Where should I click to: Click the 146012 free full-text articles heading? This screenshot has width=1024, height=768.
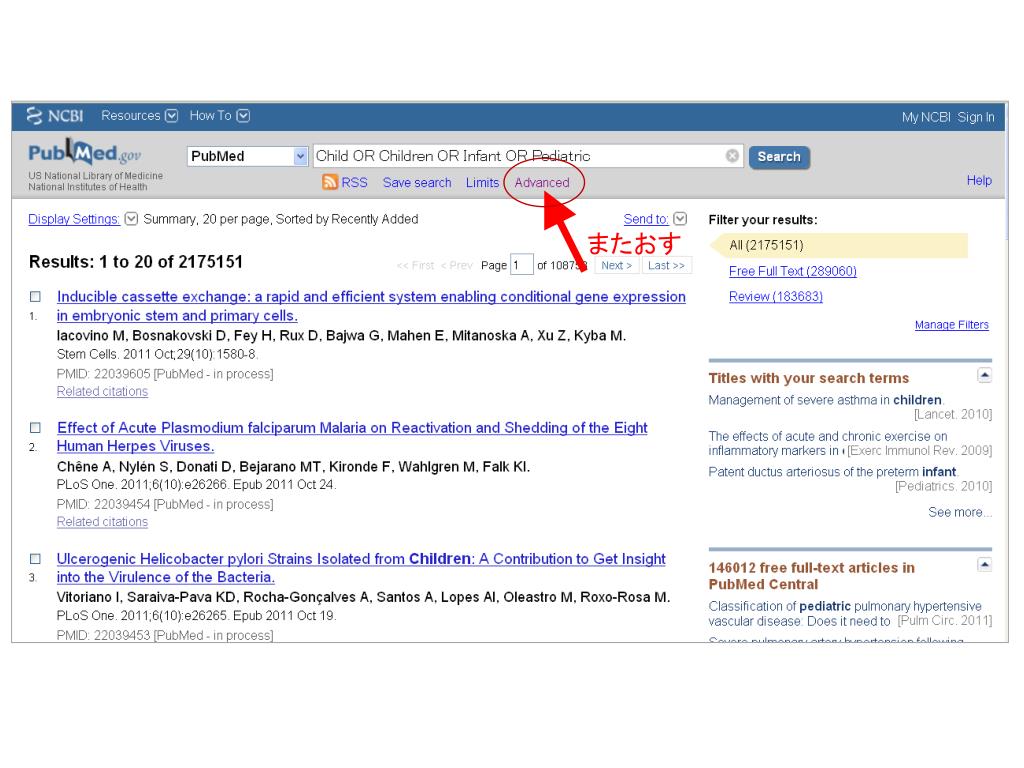point(812,576)
